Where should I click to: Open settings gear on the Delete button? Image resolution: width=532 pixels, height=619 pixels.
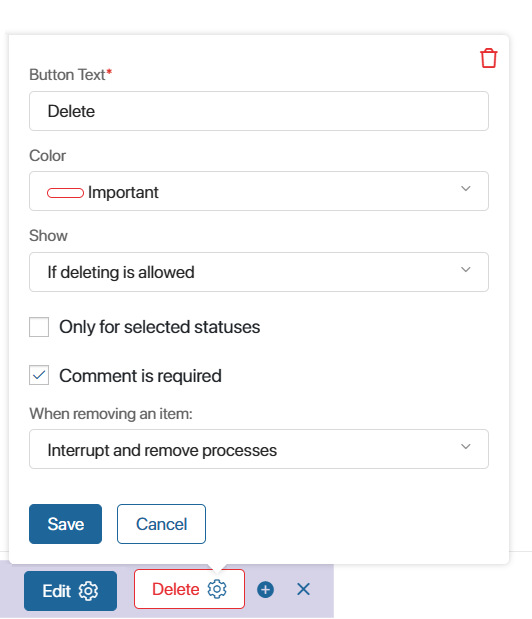click(217, 589)
